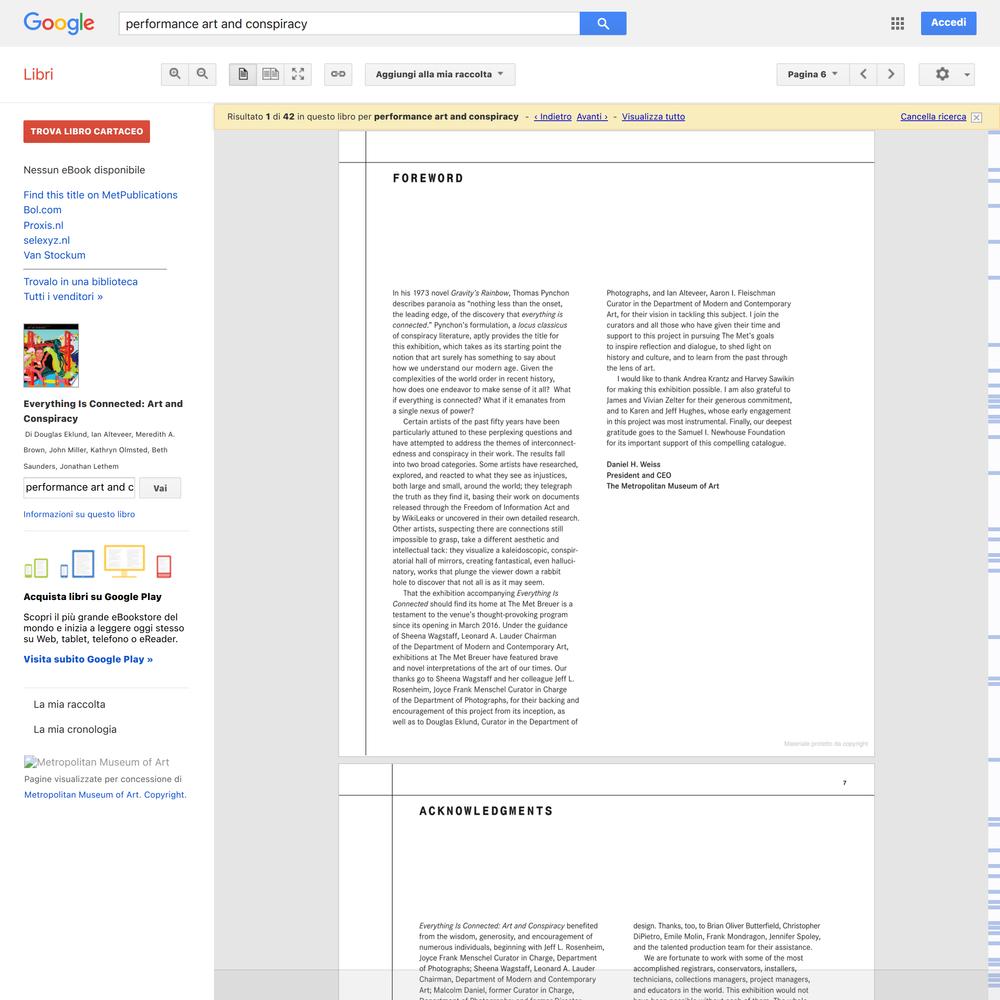Click the Accedi sign-in button

click(948, 23)
